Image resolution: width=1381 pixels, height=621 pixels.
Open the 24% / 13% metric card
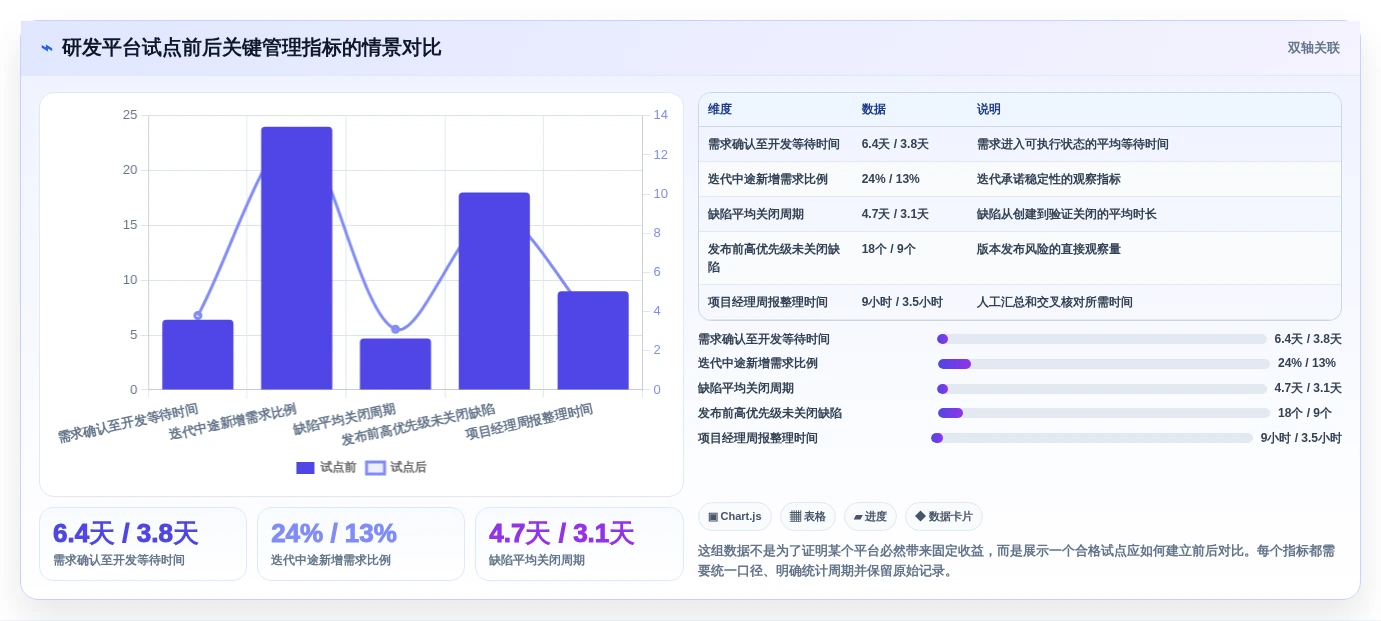tap(361, 544)
